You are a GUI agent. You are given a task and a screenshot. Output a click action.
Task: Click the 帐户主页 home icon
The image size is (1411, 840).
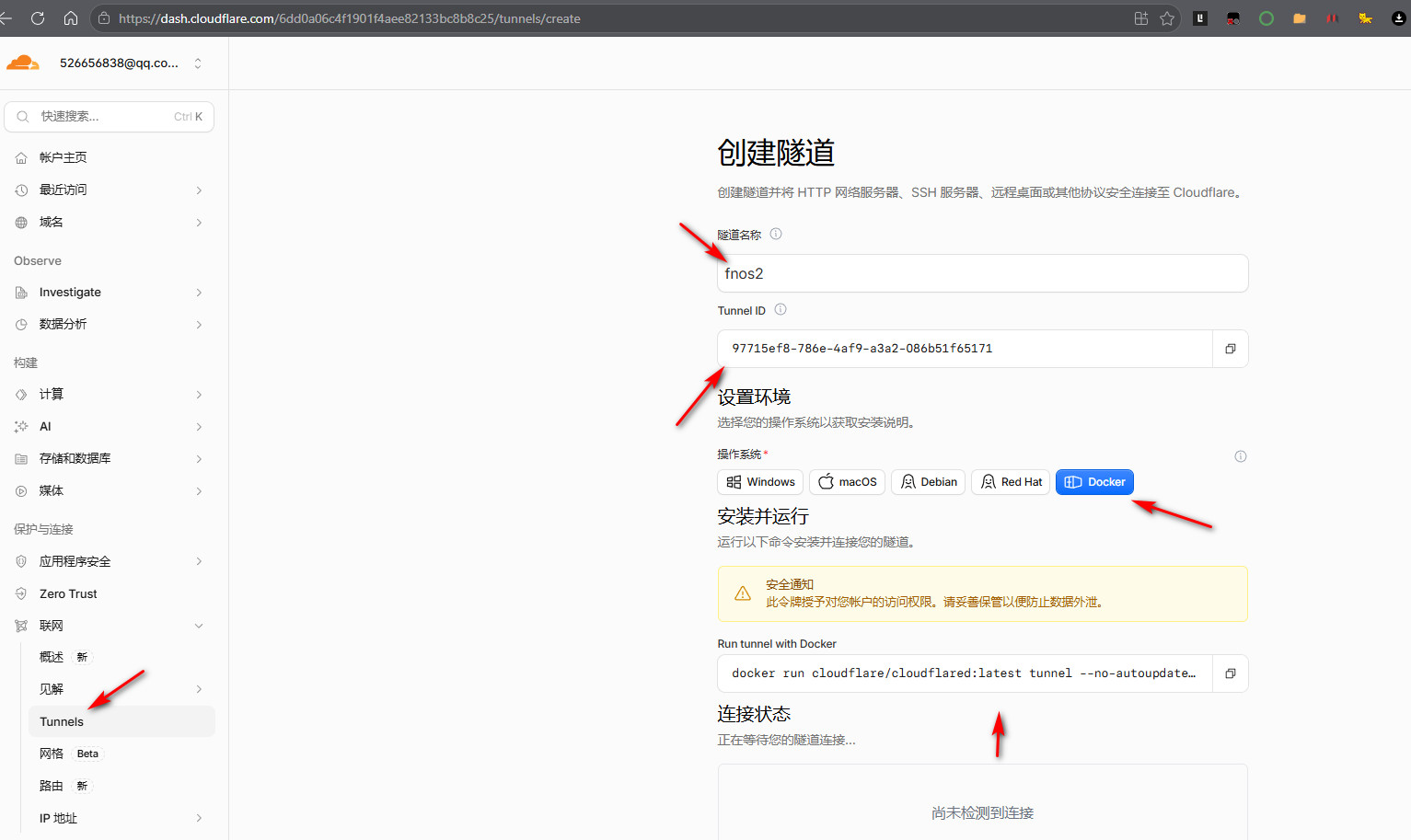(21, 158)
